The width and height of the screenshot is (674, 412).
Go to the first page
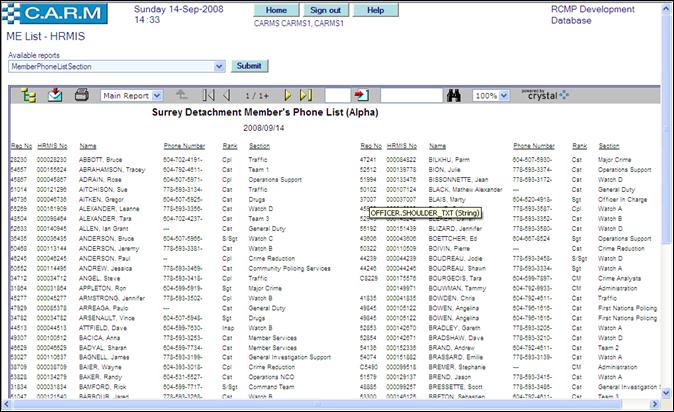click(210, 95)
